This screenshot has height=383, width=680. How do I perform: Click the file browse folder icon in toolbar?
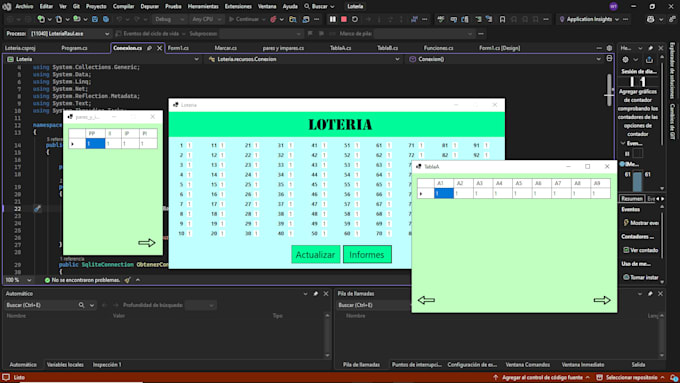click(x=293, y=19)
